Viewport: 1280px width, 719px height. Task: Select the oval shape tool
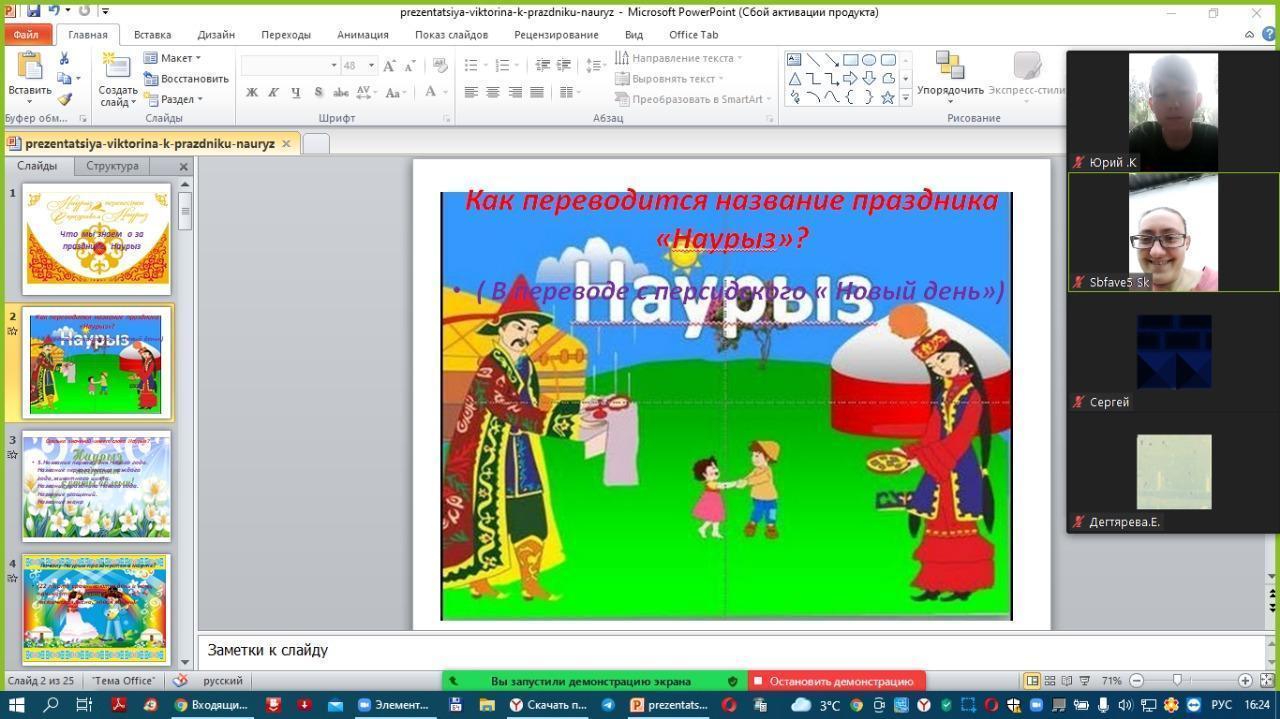(x=869, y=60)
